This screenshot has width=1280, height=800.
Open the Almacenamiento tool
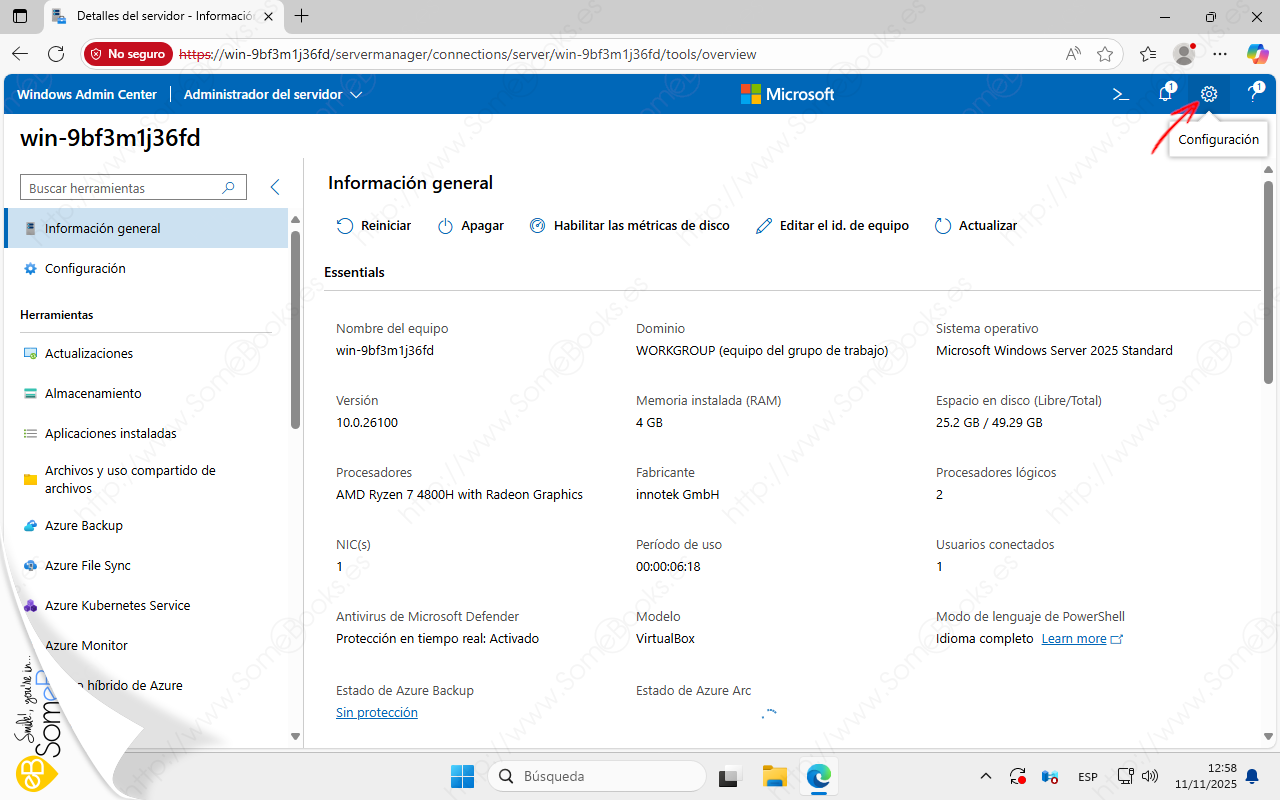(x=93, y=394)
